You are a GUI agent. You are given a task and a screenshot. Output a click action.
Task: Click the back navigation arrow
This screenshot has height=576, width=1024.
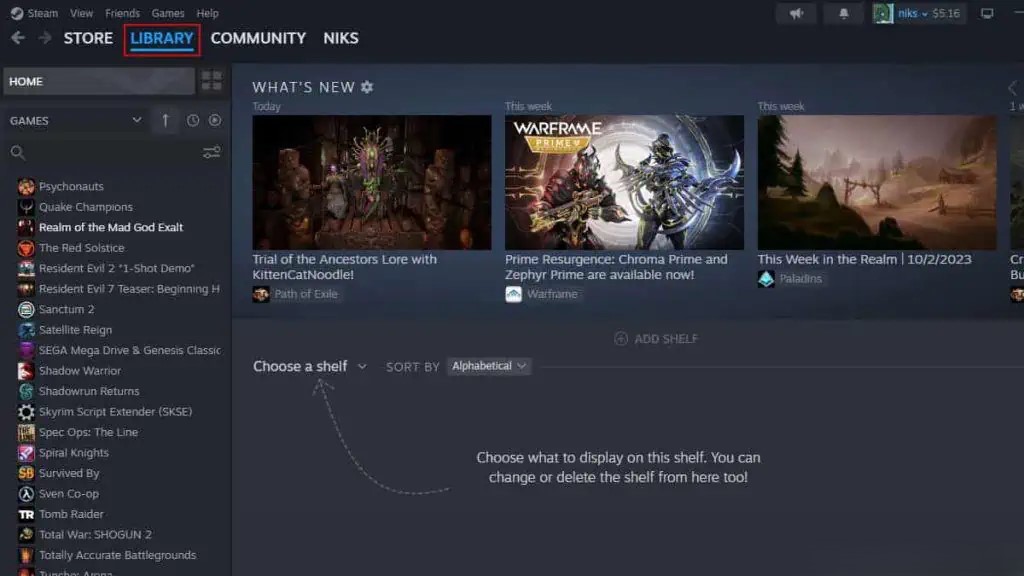pos(18,38)
